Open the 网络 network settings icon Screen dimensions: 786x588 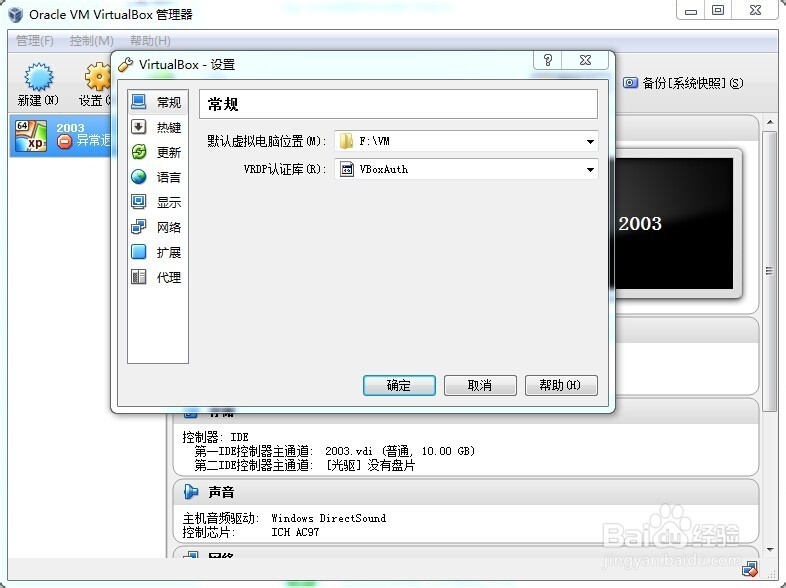(x=138, y=227)
